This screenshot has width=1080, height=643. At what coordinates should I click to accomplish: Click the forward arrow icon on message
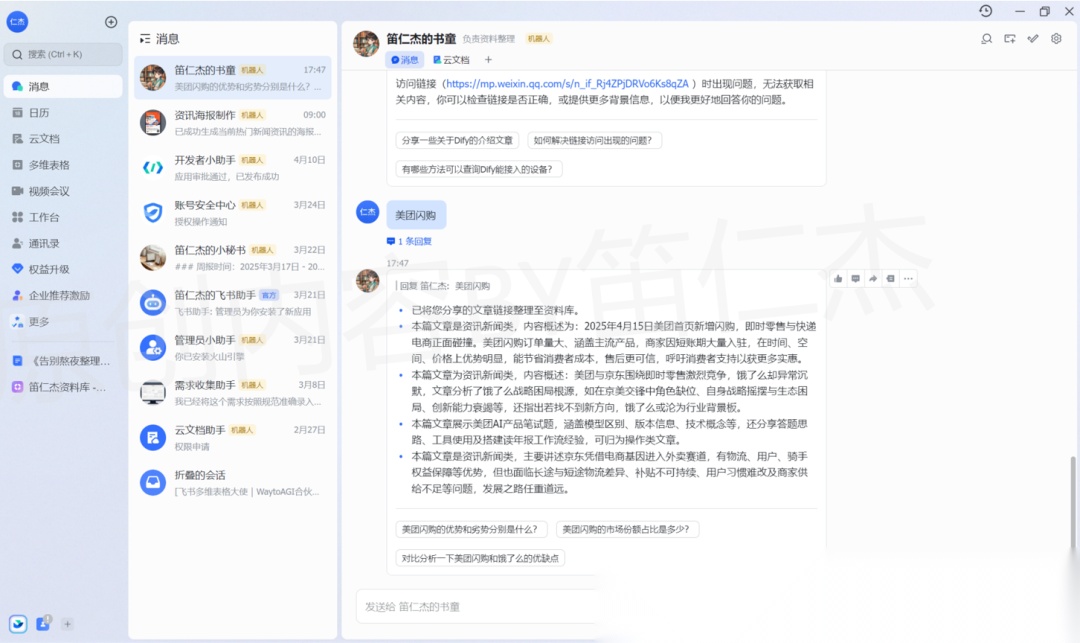(873, 279)
